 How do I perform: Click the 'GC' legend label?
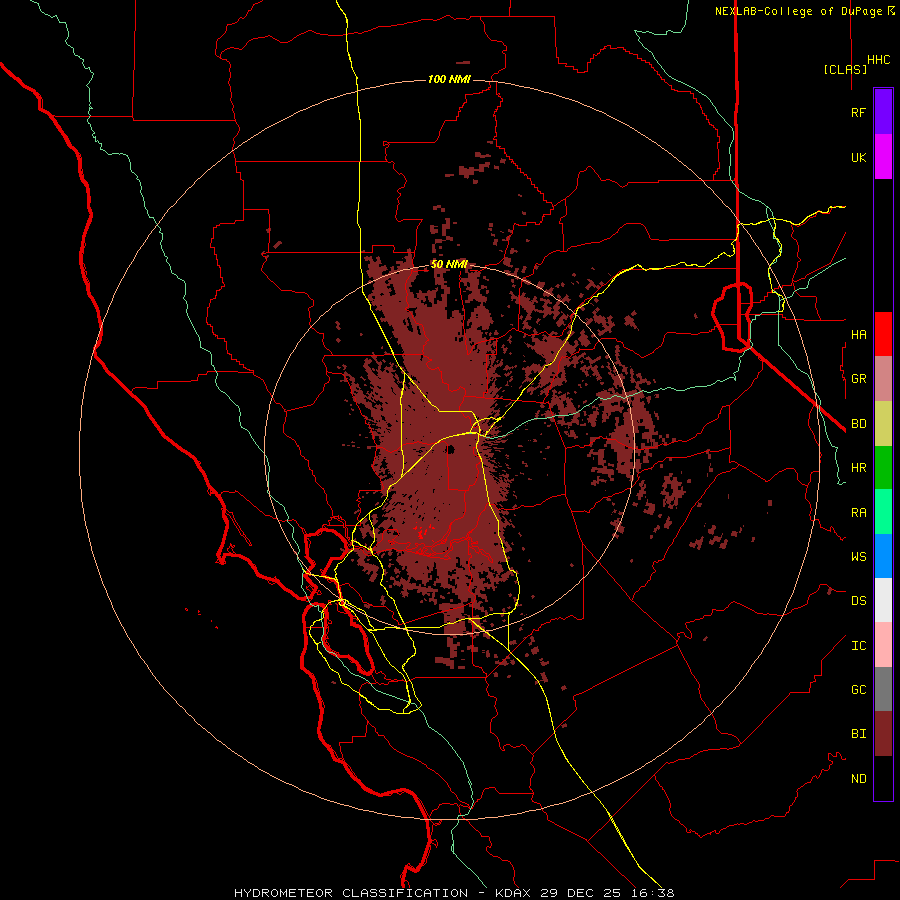pos(858,690)
